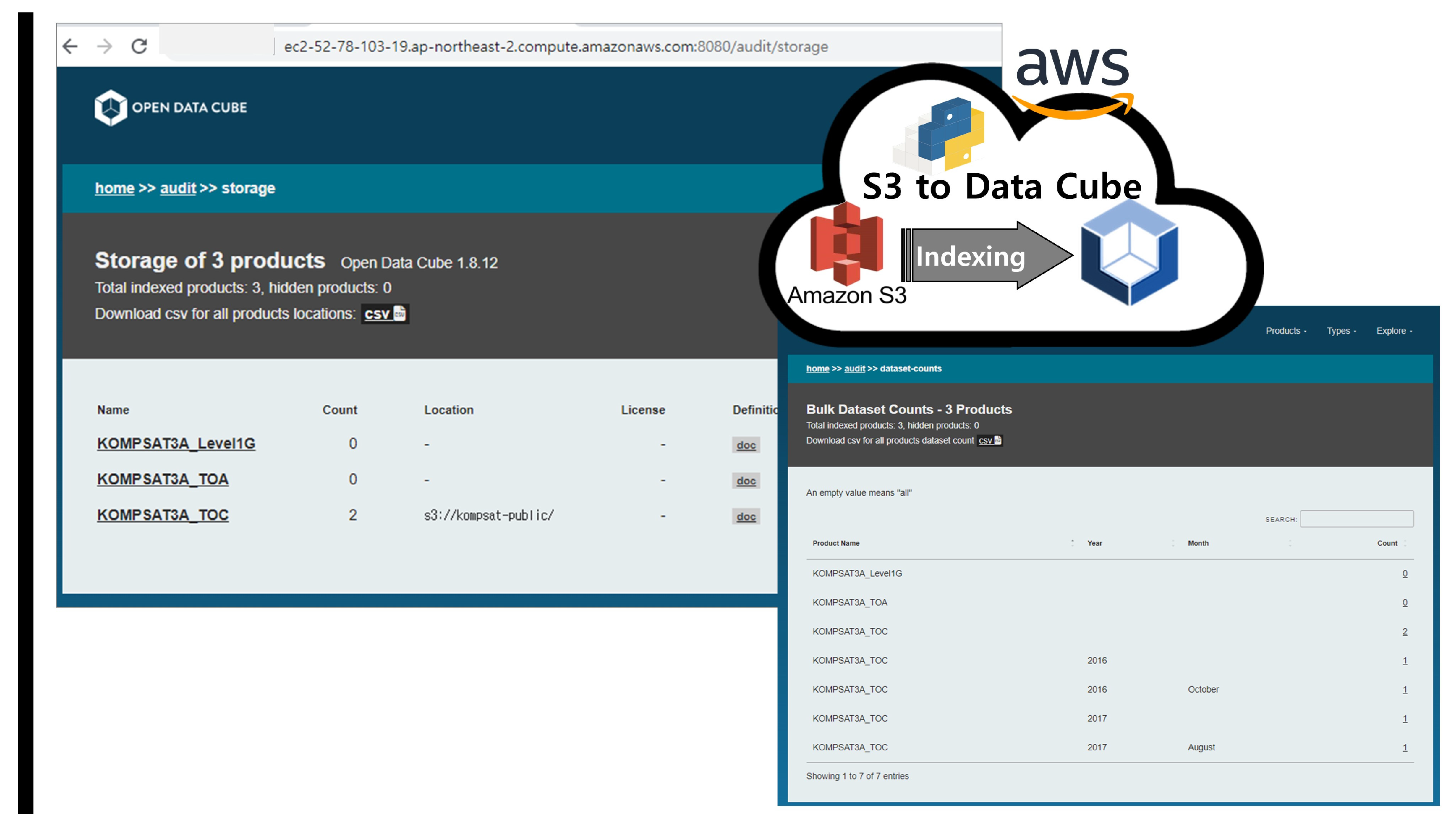Expand the Types dropdown menu

[x=1340, y=331]
